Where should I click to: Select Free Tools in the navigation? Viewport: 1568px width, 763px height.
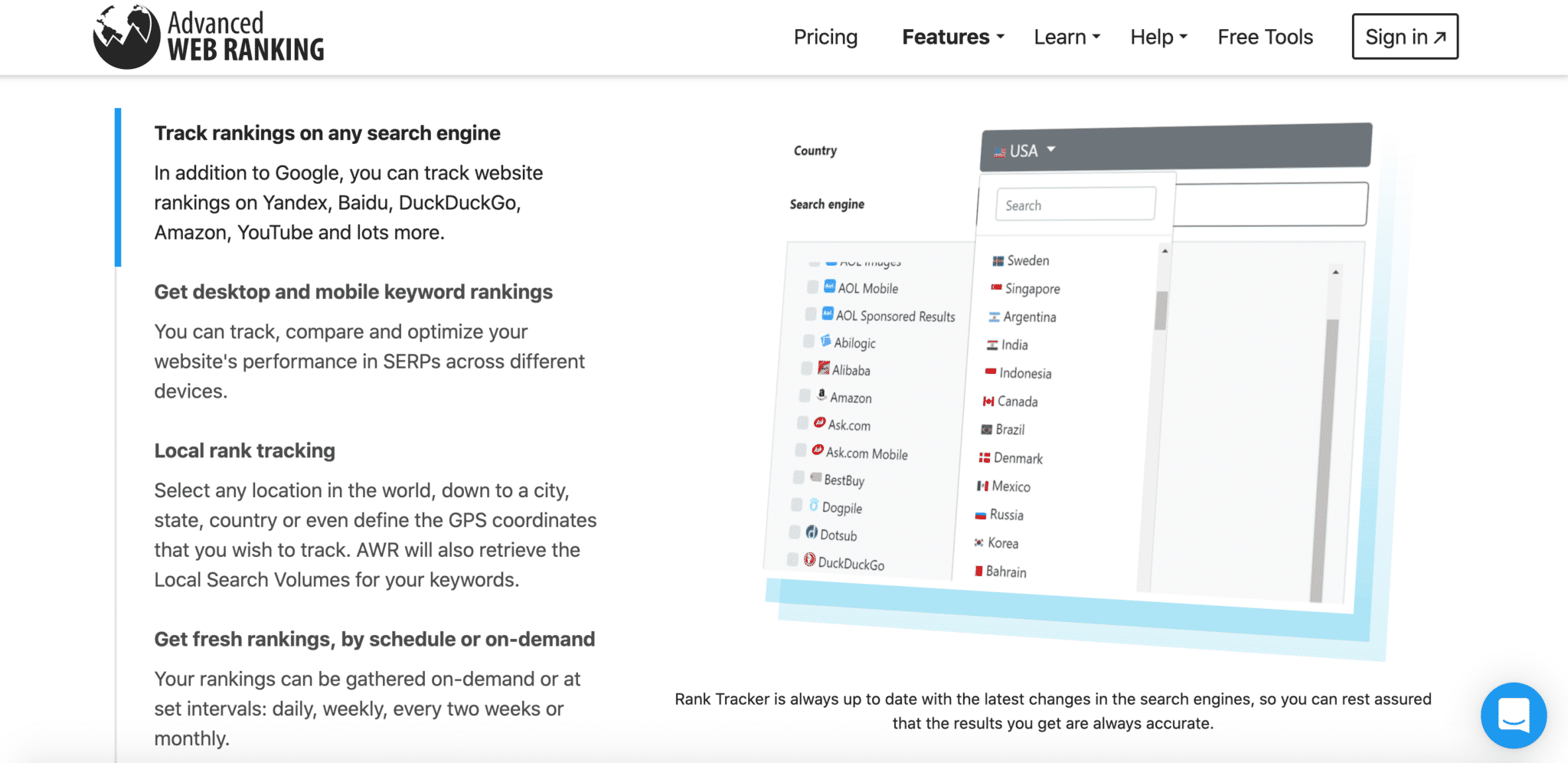(x=1265, y=36)
